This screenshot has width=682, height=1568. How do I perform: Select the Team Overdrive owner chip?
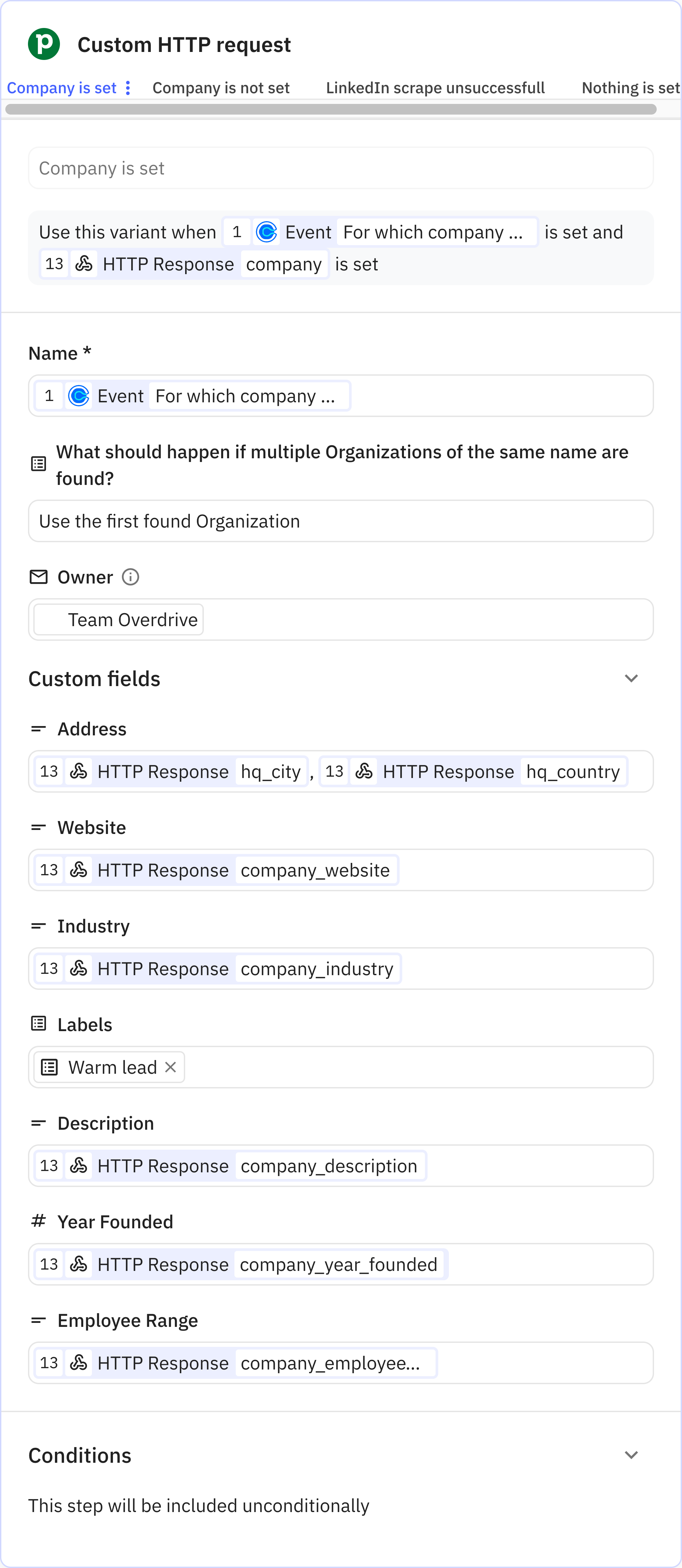tap(118, 619)
